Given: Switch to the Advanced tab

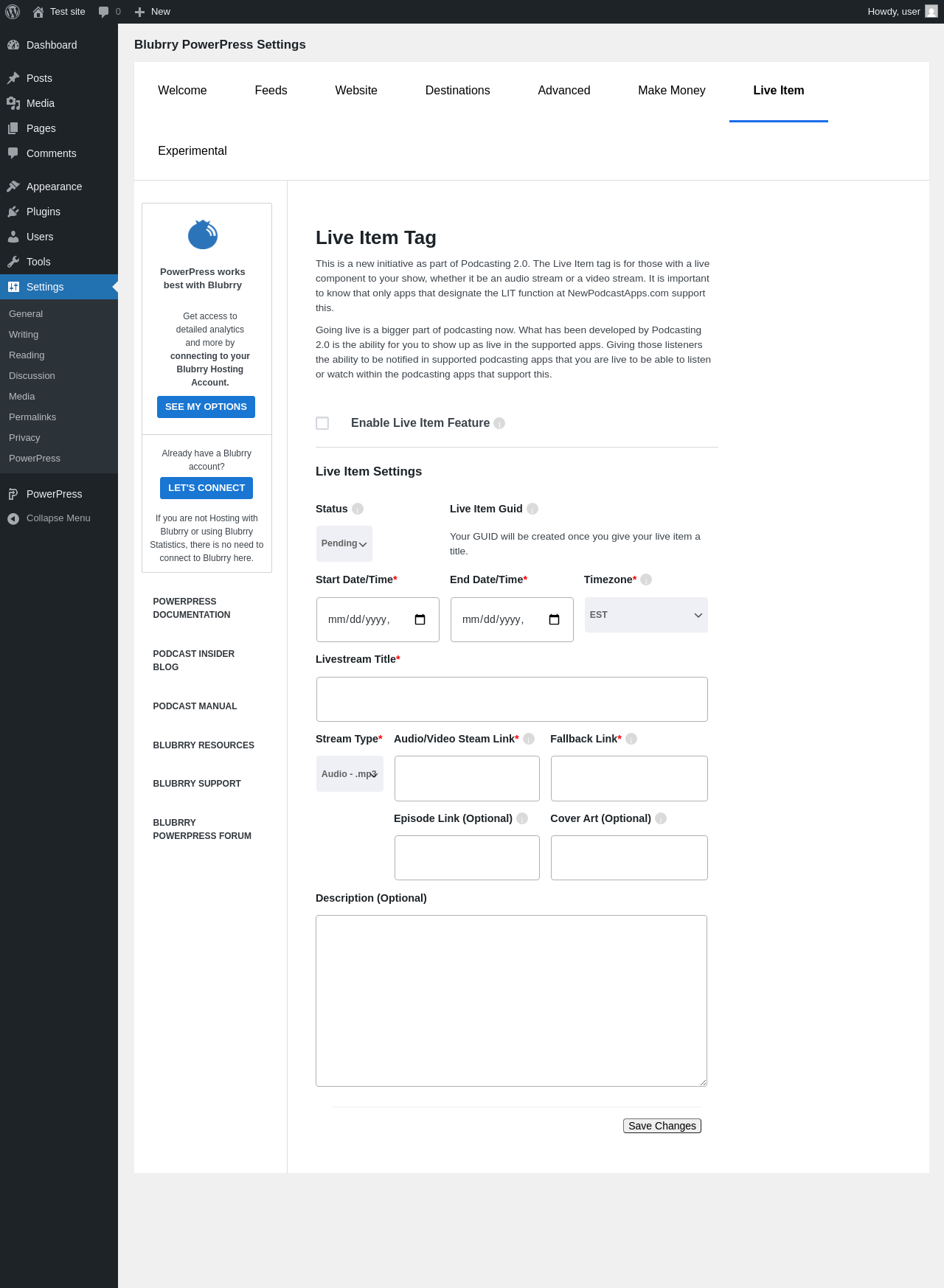Looking at the screenshot, I should (564, 91).
